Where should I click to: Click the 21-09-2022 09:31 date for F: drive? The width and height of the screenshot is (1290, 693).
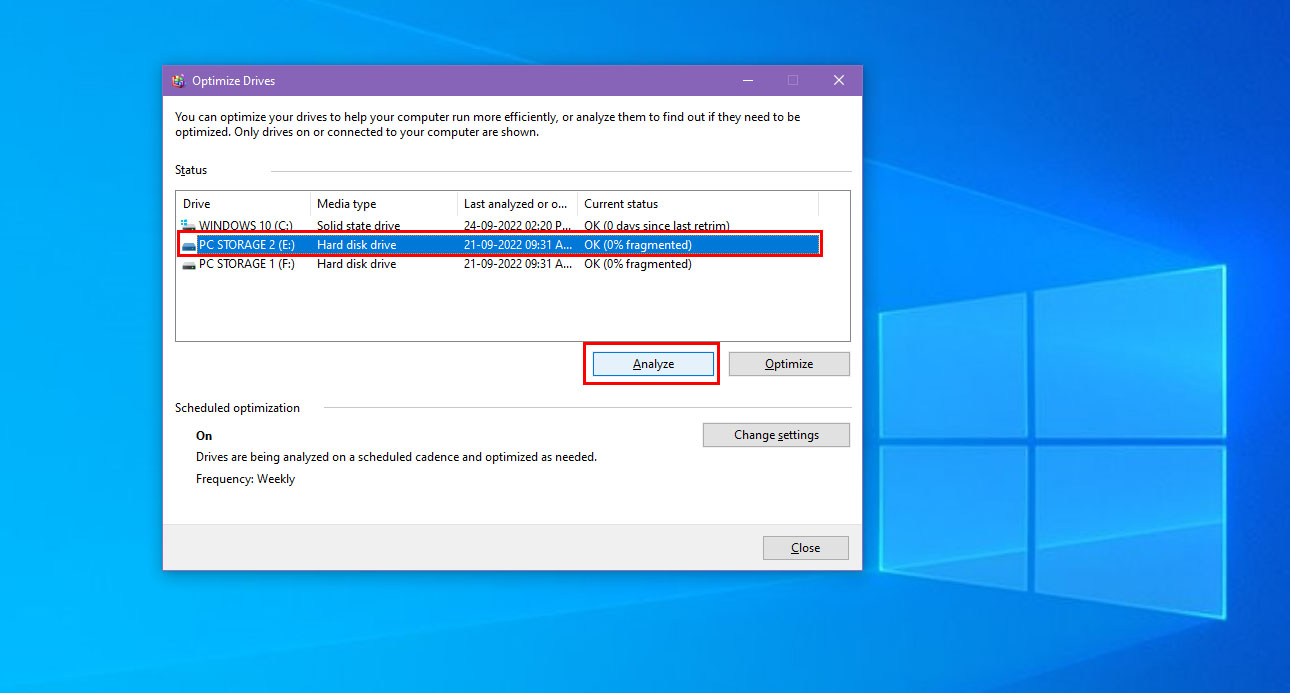click(518, 264)
